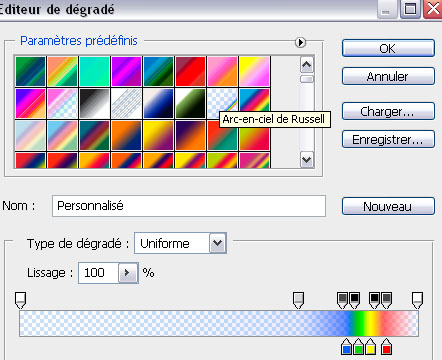The image size is (442, 360).
Task: Open the Type de dégradé dropdown
Action: (x=218, y=243)
